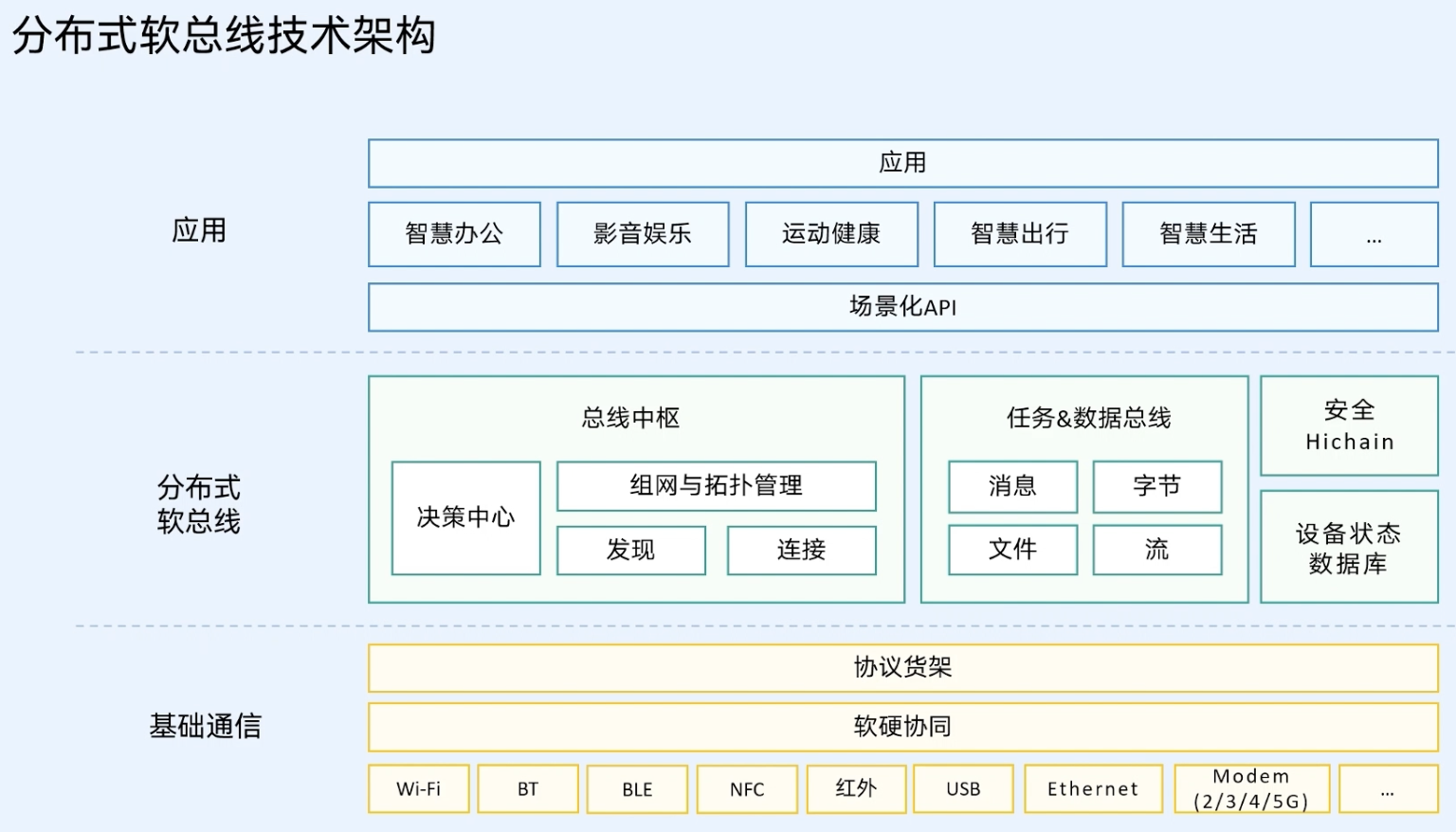Screen dimensions: 1456x832
Task: Select the 智慧办公 box
Action: (x=454, y=234)
